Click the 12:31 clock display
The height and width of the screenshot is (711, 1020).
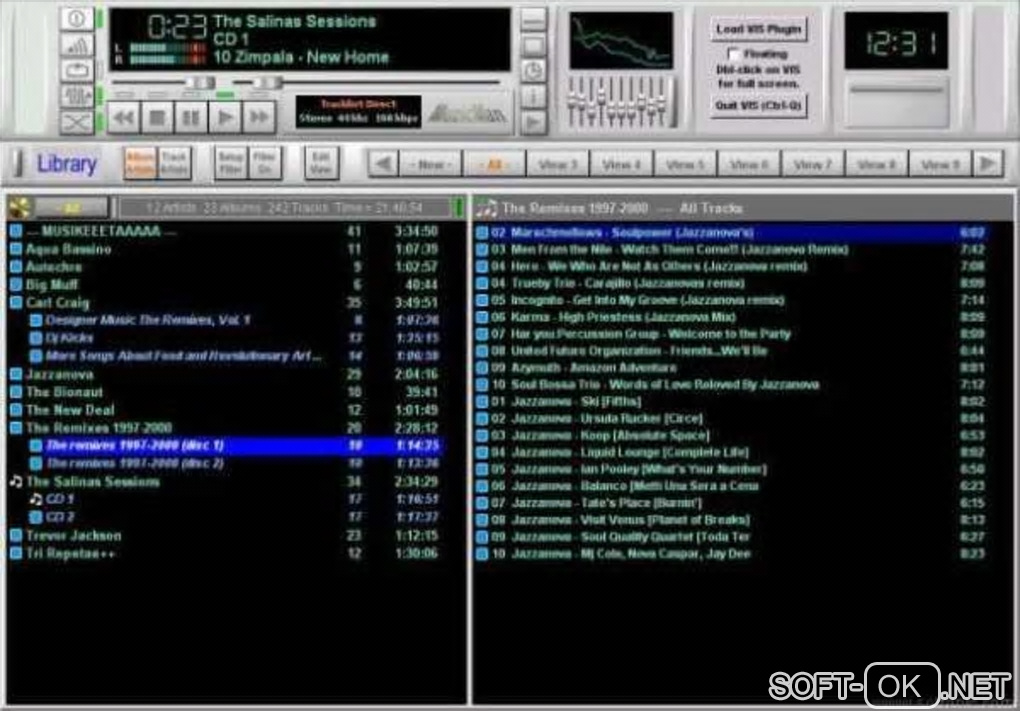(x=896, y=41)
